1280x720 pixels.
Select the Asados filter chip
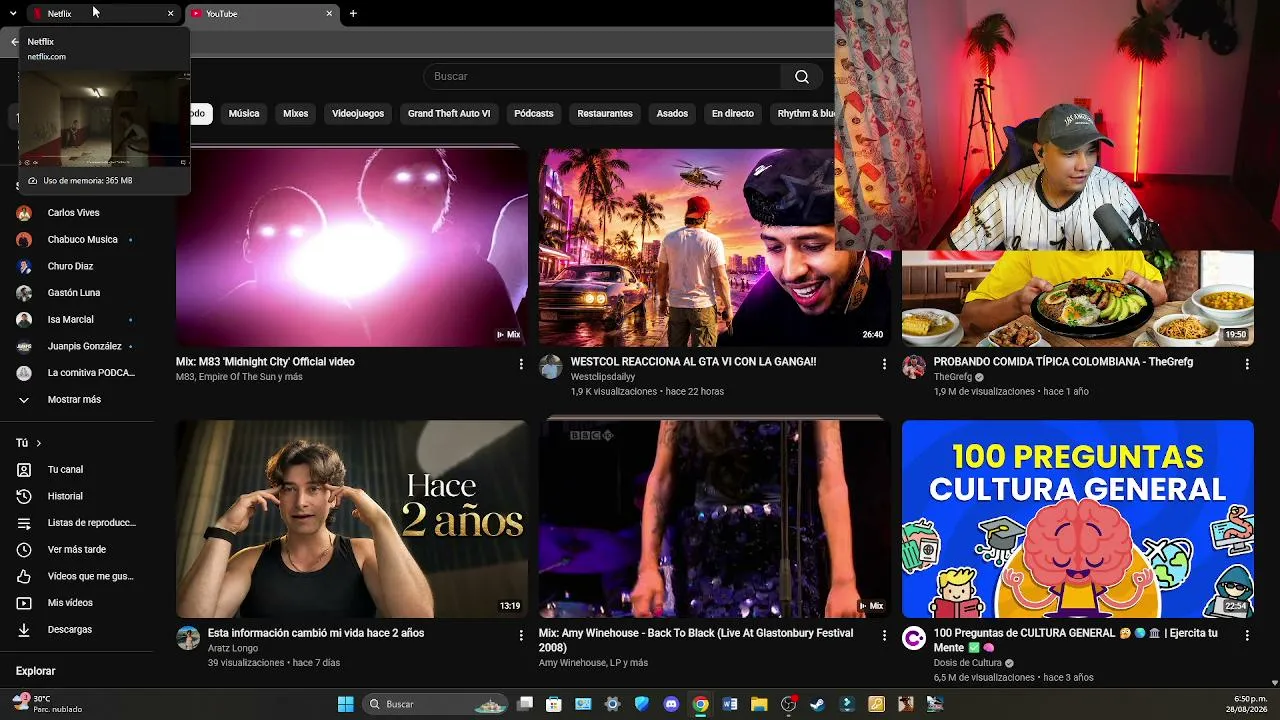tap(672, 114)
